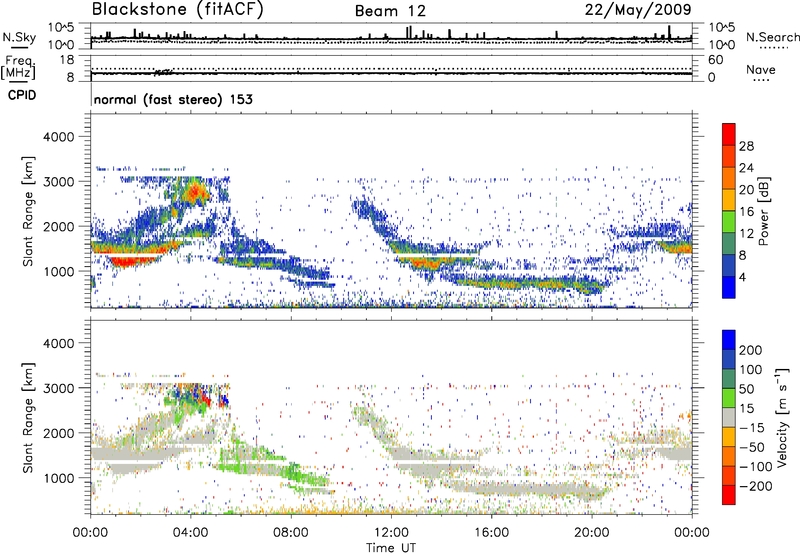Click the bottom red segment of Velocity color bar
Screen dimensions: 800x554
(729, 495)
